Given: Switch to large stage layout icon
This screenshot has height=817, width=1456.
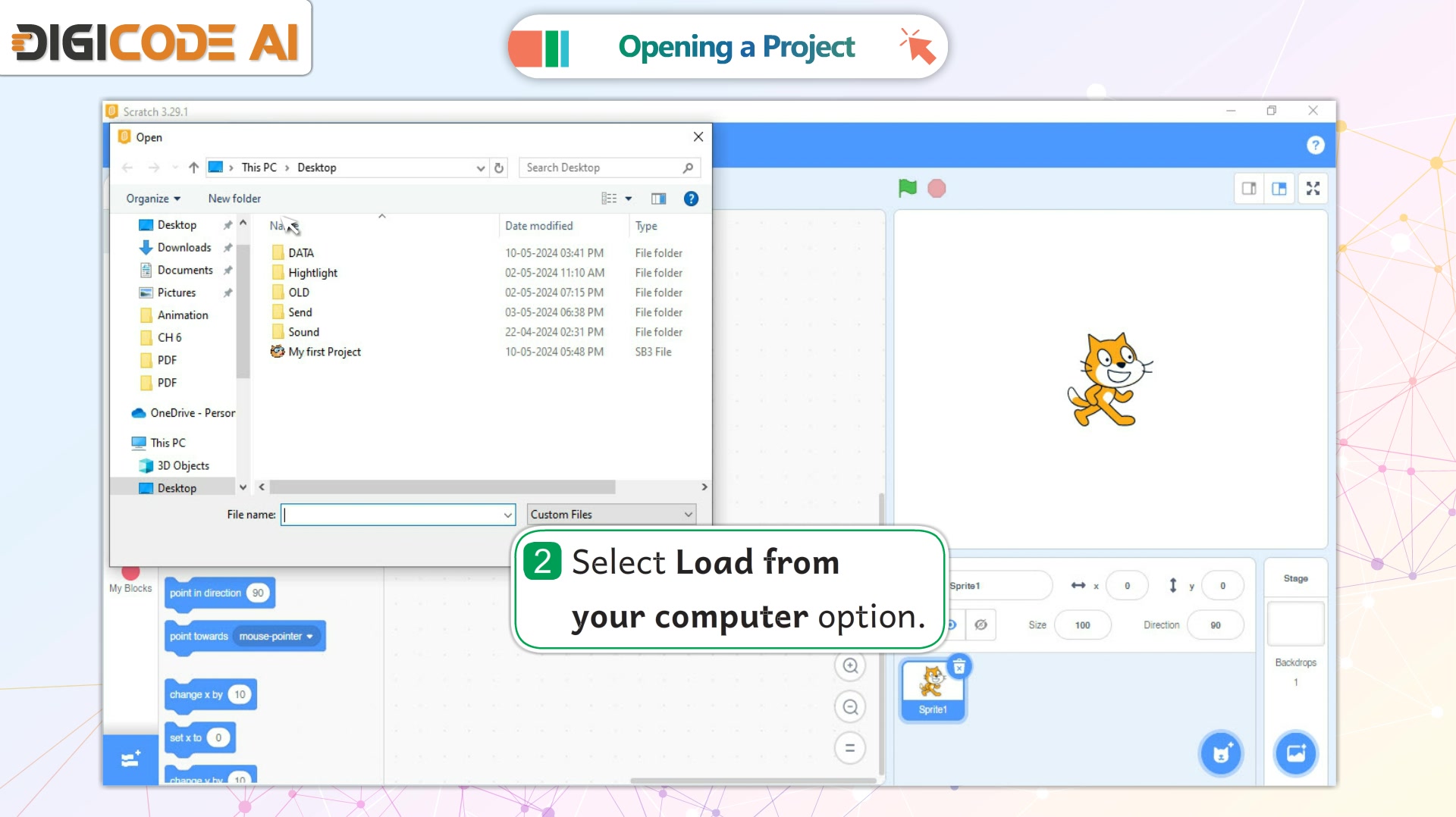Looking at the screenshot, I should [1279, 189].
